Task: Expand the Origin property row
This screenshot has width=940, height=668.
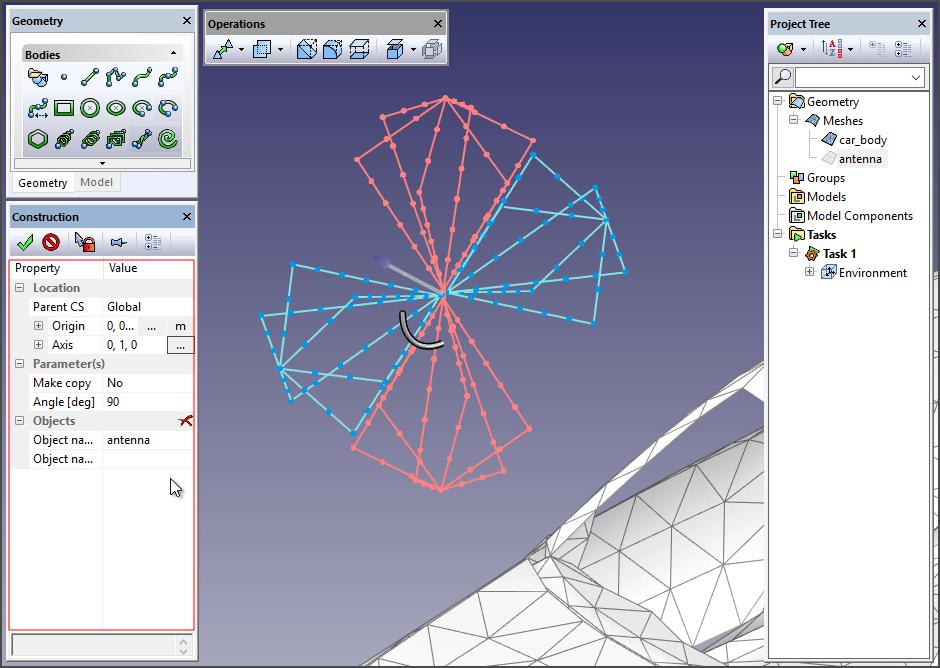Action: click(39, 326)
